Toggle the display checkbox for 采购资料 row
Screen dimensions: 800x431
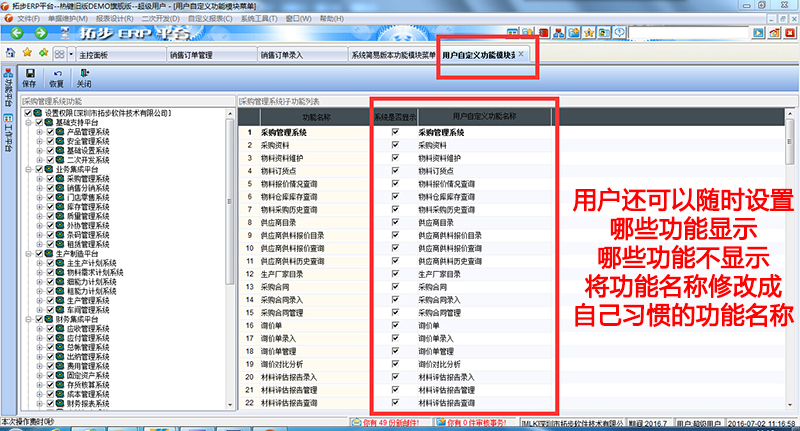(396, 145)
